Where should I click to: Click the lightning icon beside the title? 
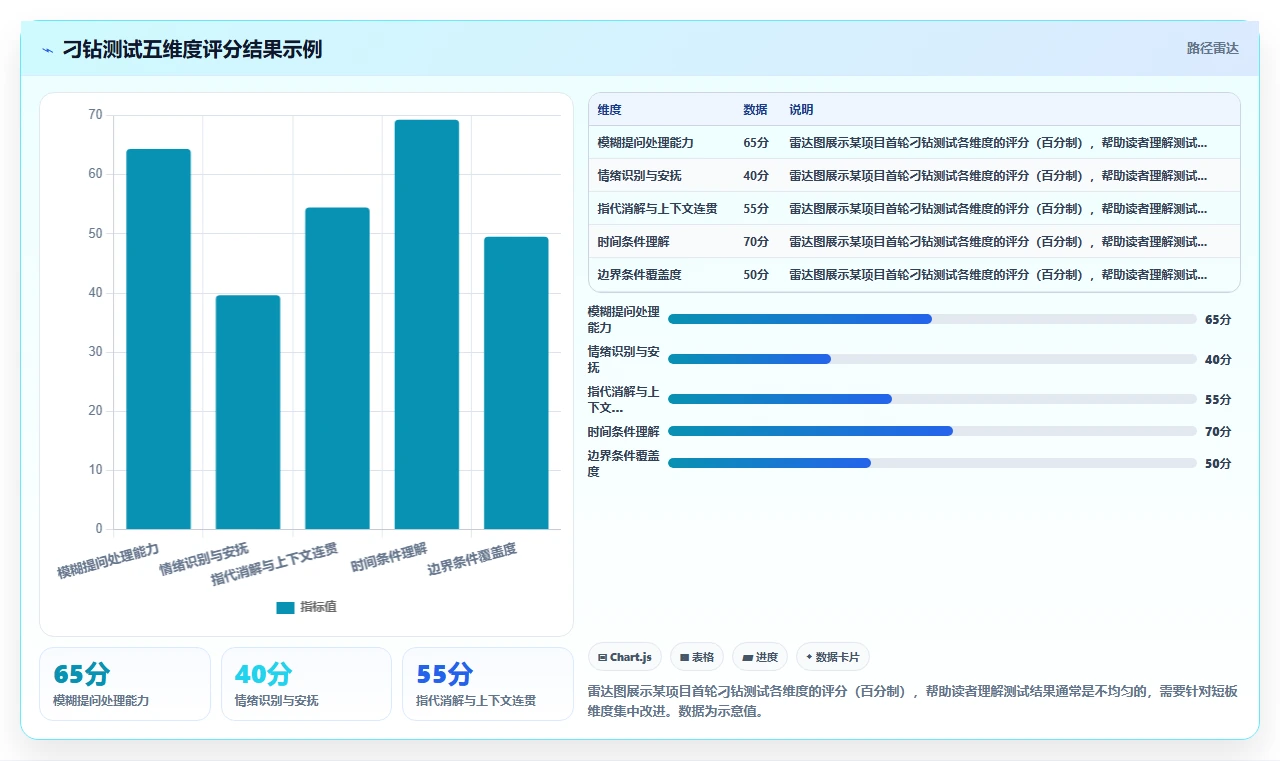click(x=48, y=49)
